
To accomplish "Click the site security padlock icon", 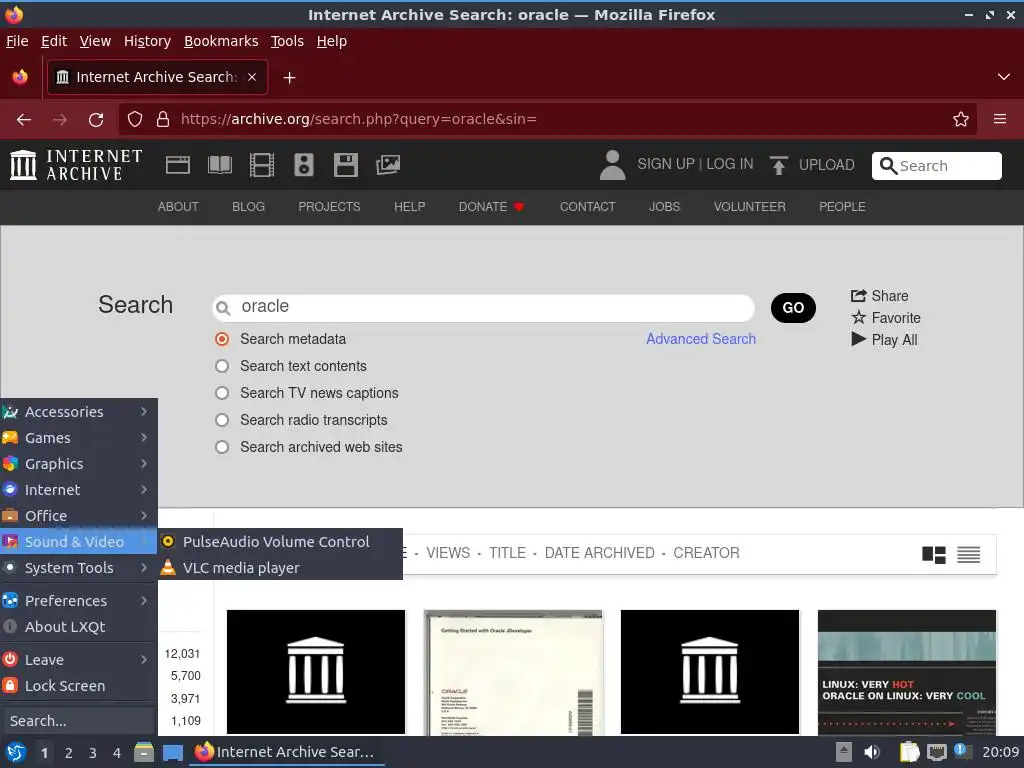I will click(163, 120).
